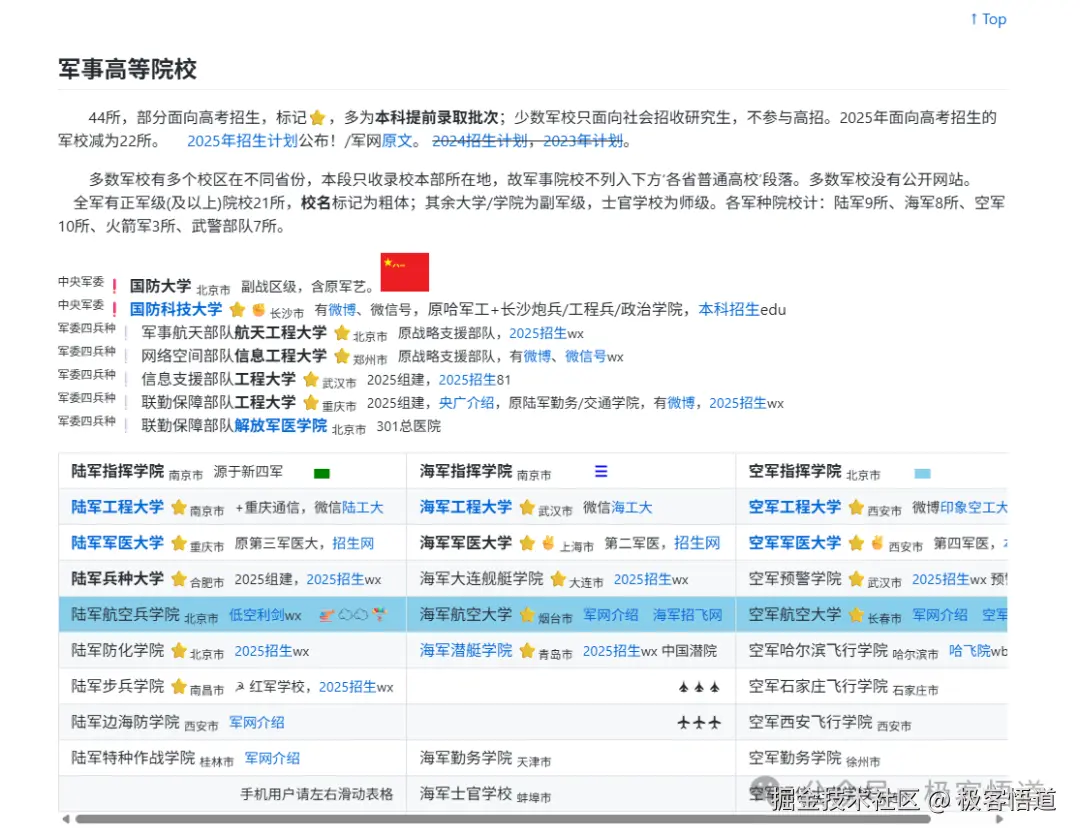Open 2025招生 link in 航天工程大学 row

538,333
